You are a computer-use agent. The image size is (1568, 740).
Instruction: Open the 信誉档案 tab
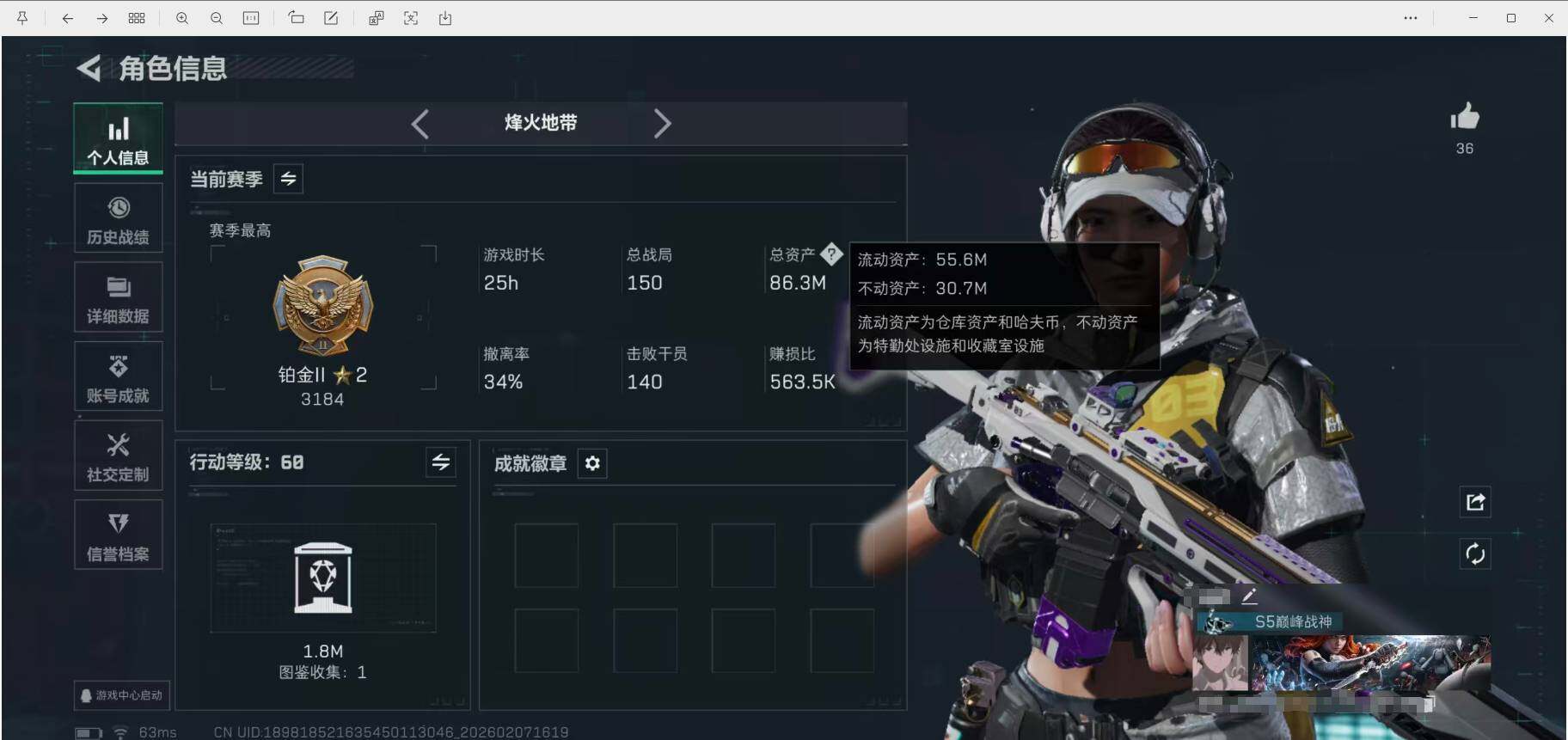tap(118, 535)
